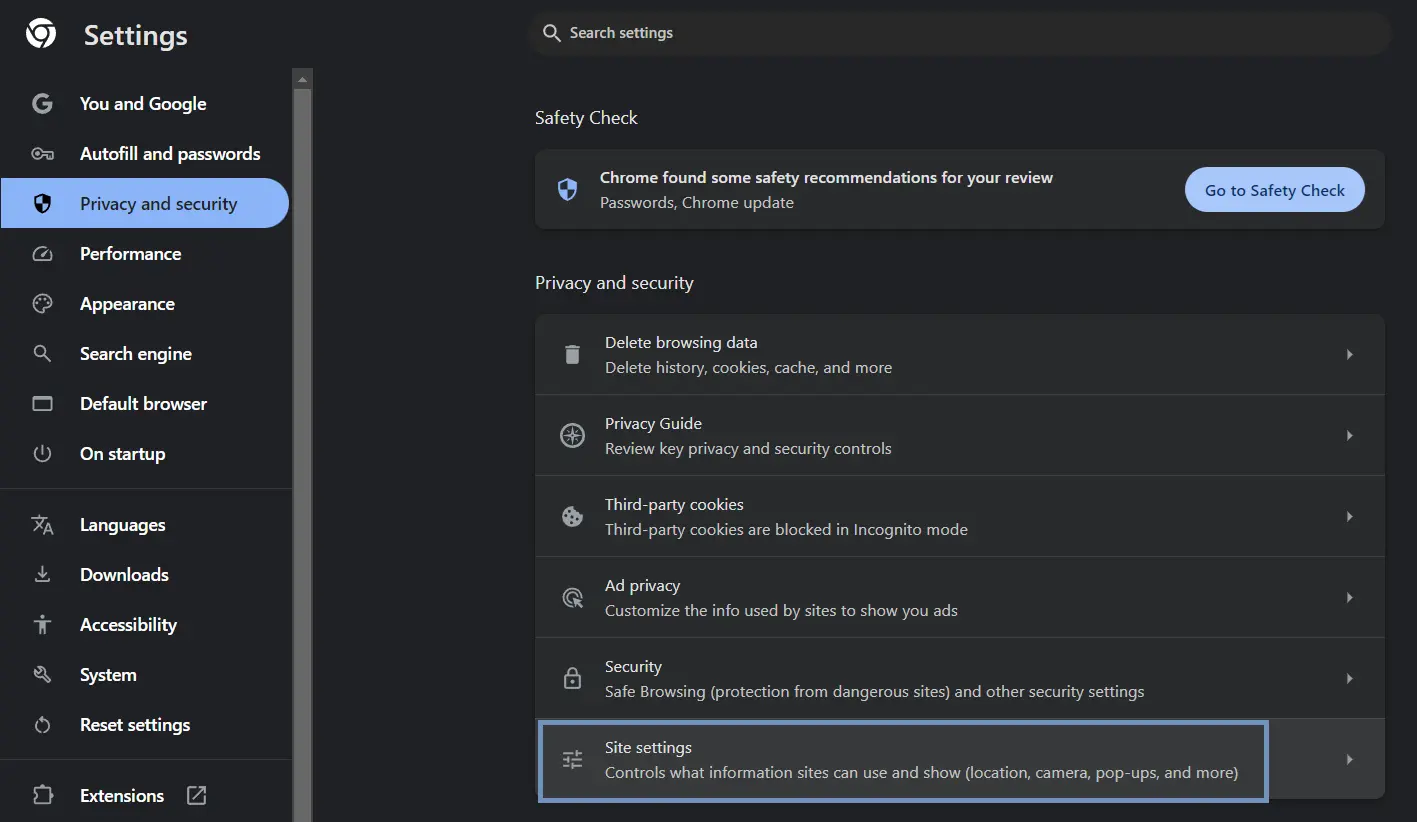
Task: Click the Chrome logo icon beside Settings
Action: (x=41, y=35)
